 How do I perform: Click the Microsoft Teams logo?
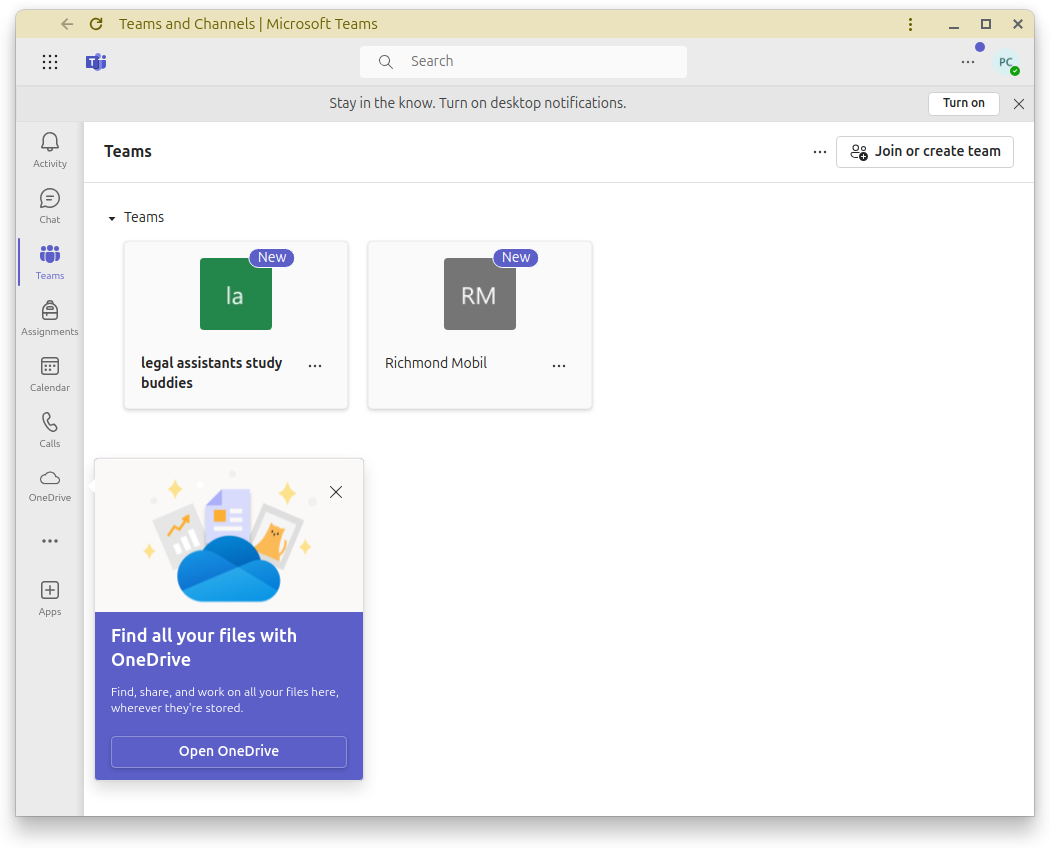click(x=96, y=62)
